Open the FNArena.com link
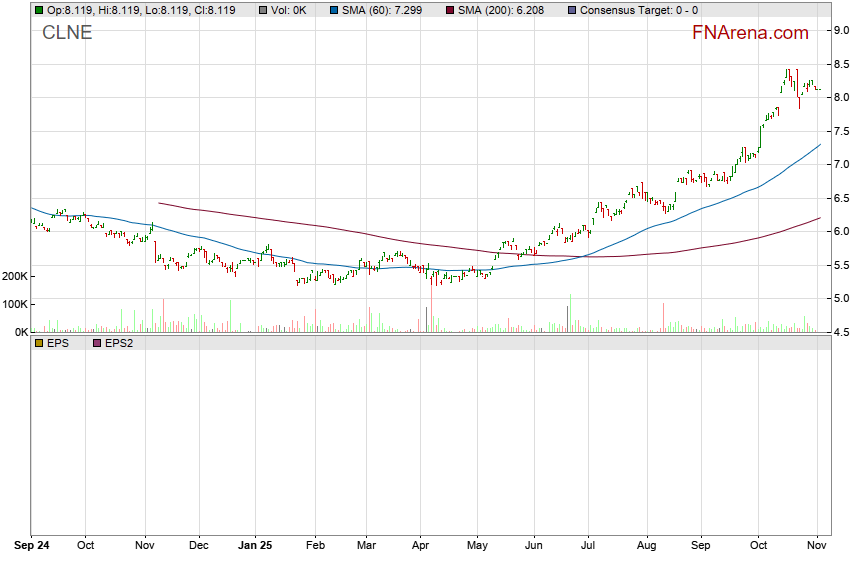This screenshot has width=859, height=566. [x=750, y=33]
